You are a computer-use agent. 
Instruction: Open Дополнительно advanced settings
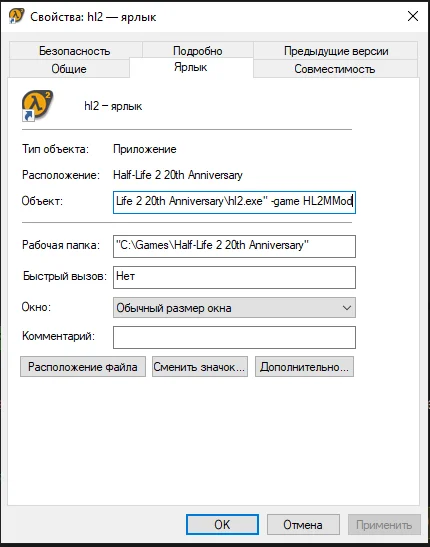point(304,367)
